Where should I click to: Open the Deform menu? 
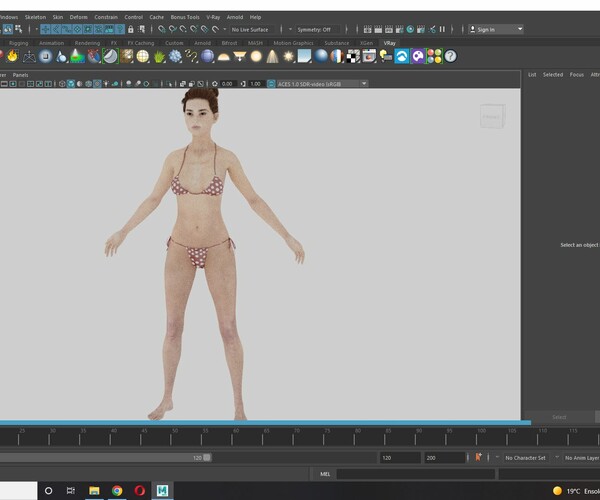point(78,17)
